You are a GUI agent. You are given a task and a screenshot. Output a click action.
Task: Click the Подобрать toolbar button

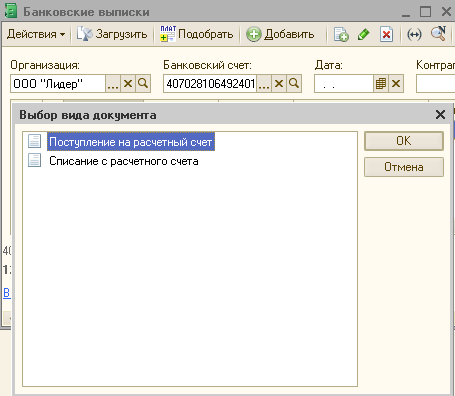[x=197, y=34]
